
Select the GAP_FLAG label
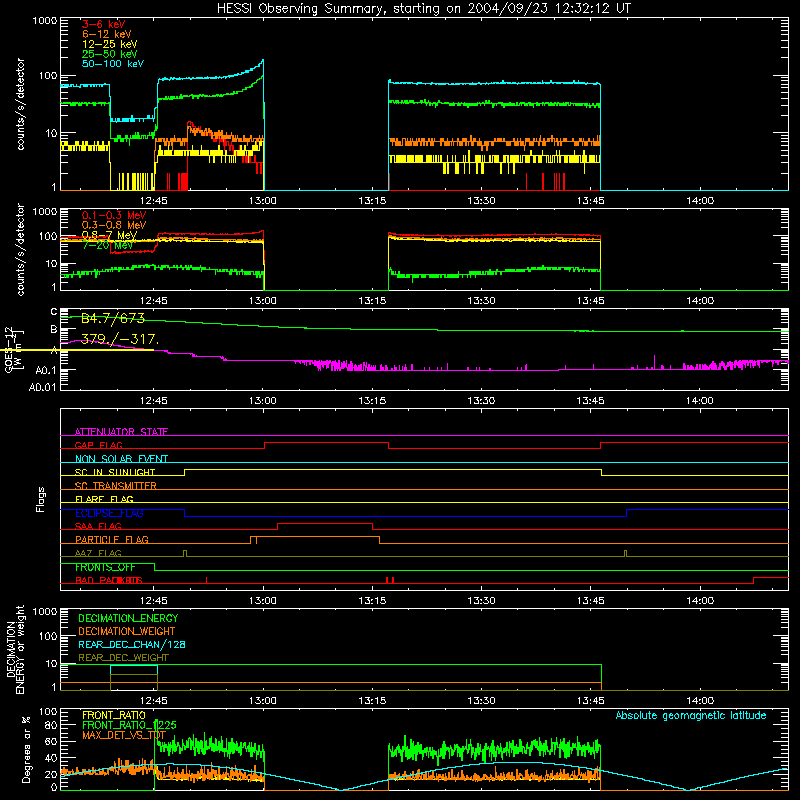[98, 445]
